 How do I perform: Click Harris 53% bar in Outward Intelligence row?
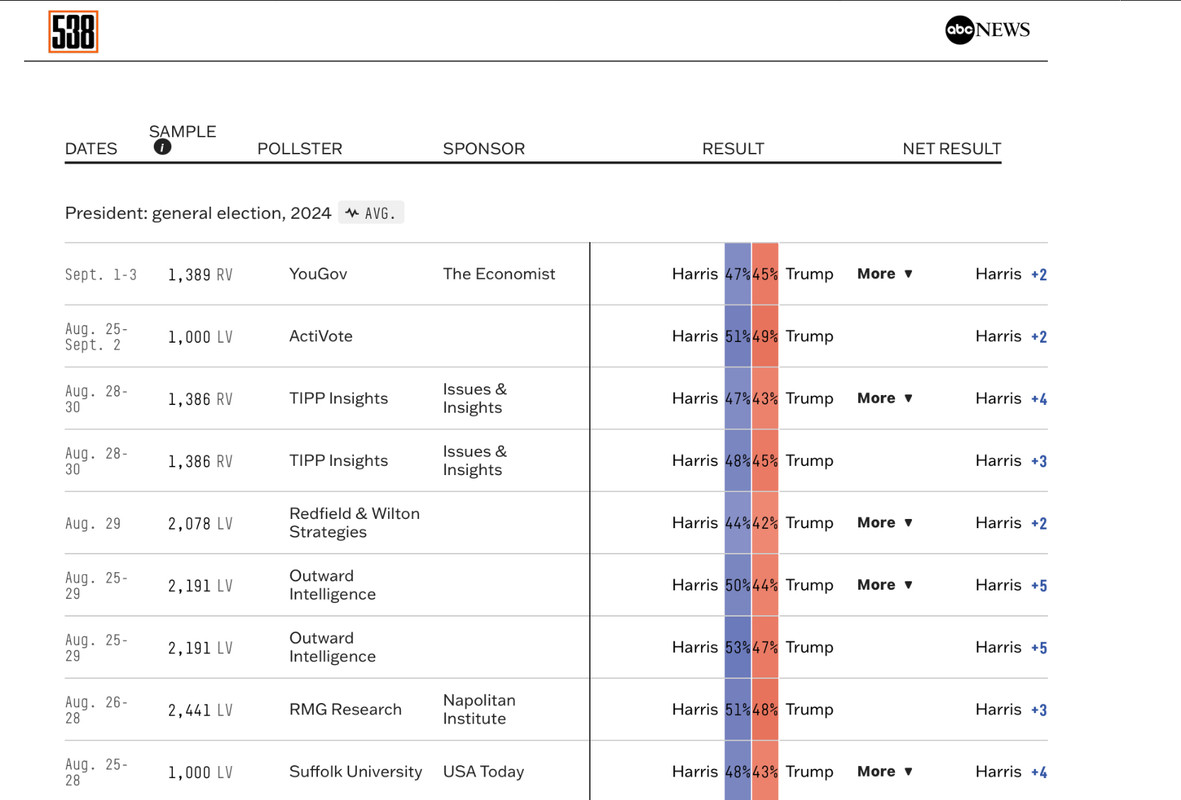coord(737,647)
